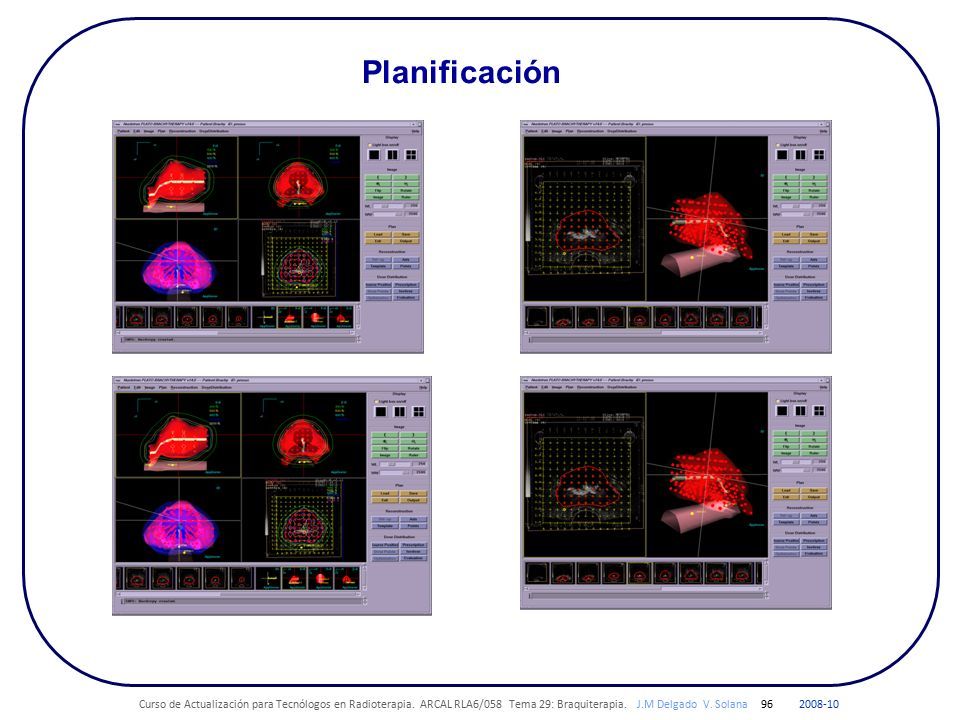The image size is (960, 720).
Task: Select single-view layout icon in lower-left PLATO window
Action: coord(381,411)
